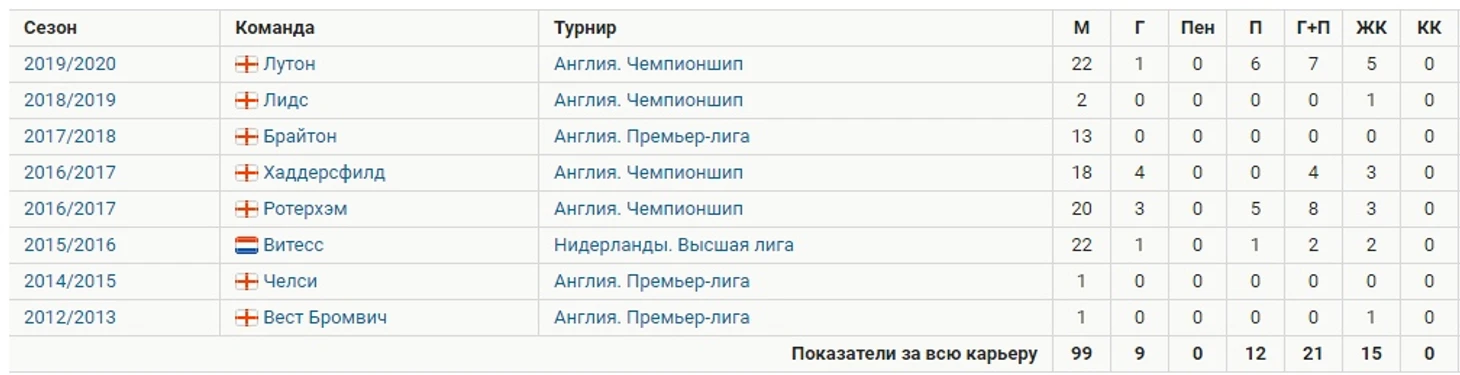Open the Хаддерсфилд team link
Screen dimensions: 1460x375
[x=324, y=173]
